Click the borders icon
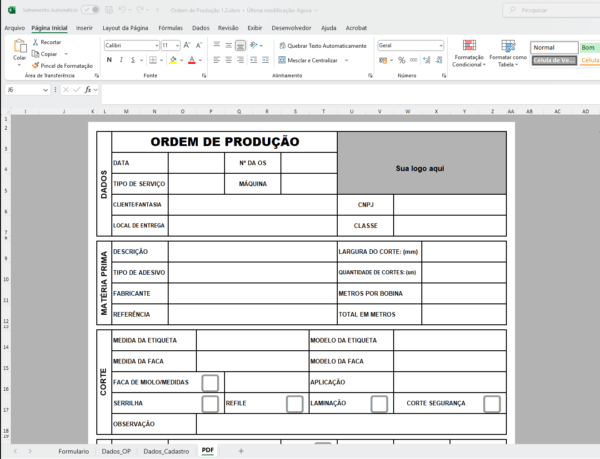 [x=153, y=60]
